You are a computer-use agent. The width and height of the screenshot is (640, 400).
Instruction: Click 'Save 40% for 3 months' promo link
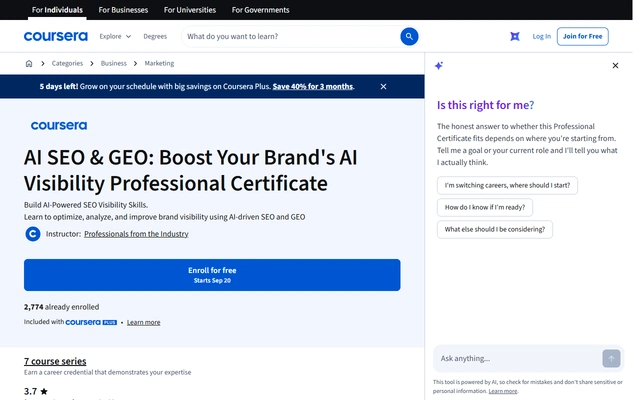[313, 87]
